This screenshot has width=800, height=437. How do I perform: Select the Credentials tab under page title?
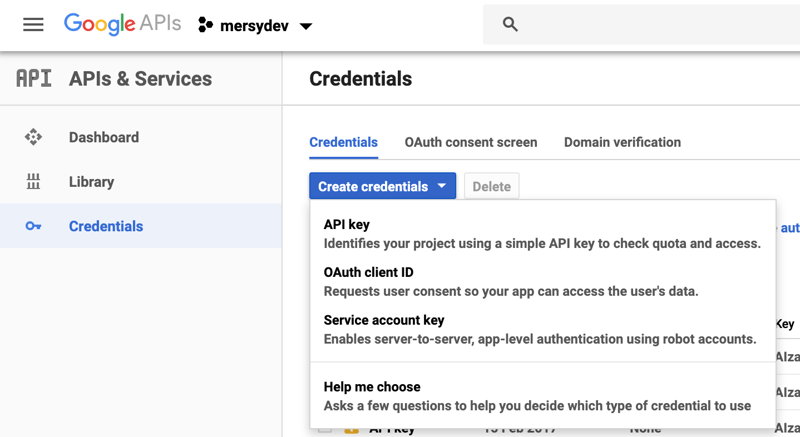coord(343,142)
